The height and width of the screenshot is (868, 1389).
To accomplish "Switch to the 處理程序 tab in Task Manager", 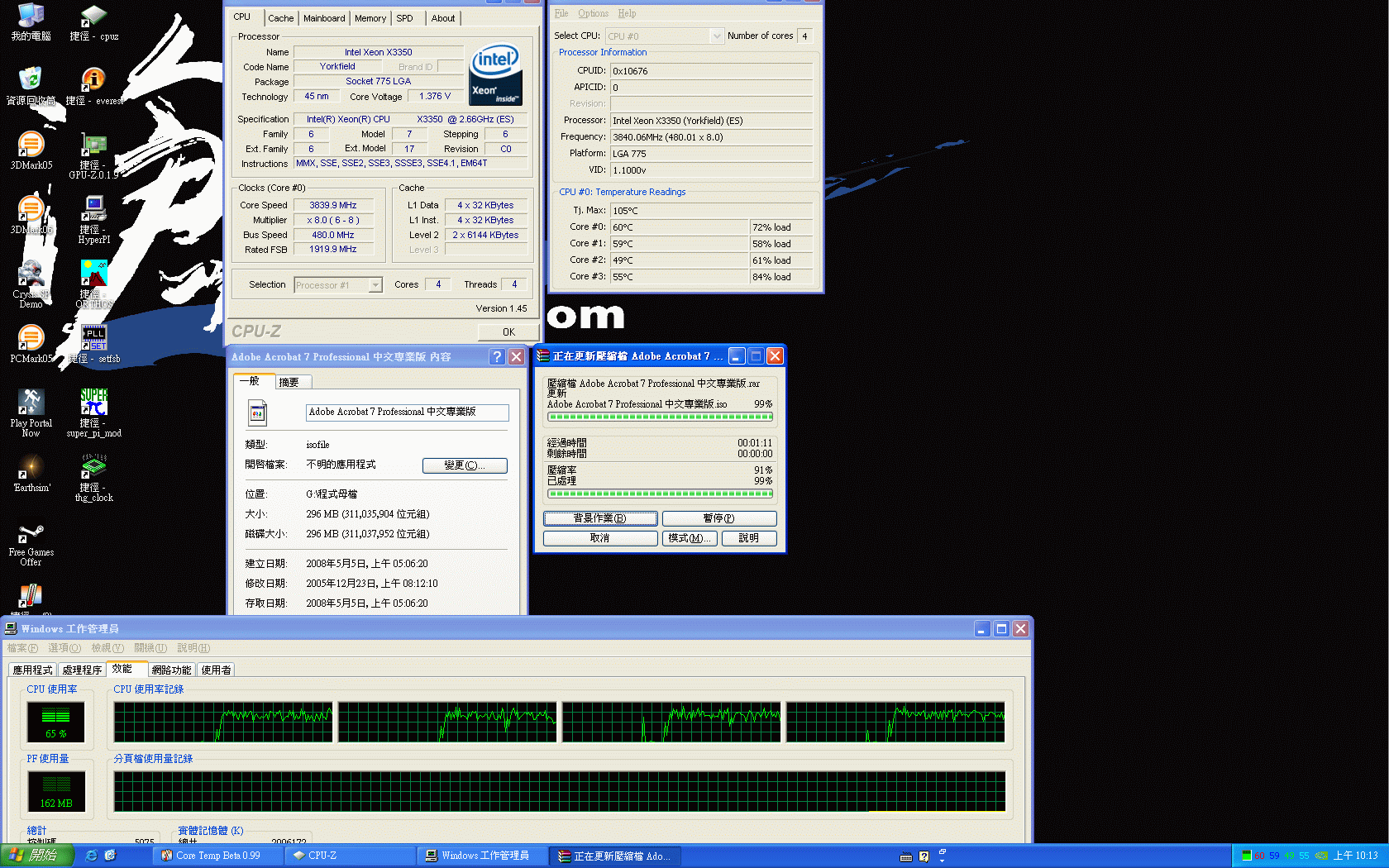I will (x=82, y=670).
